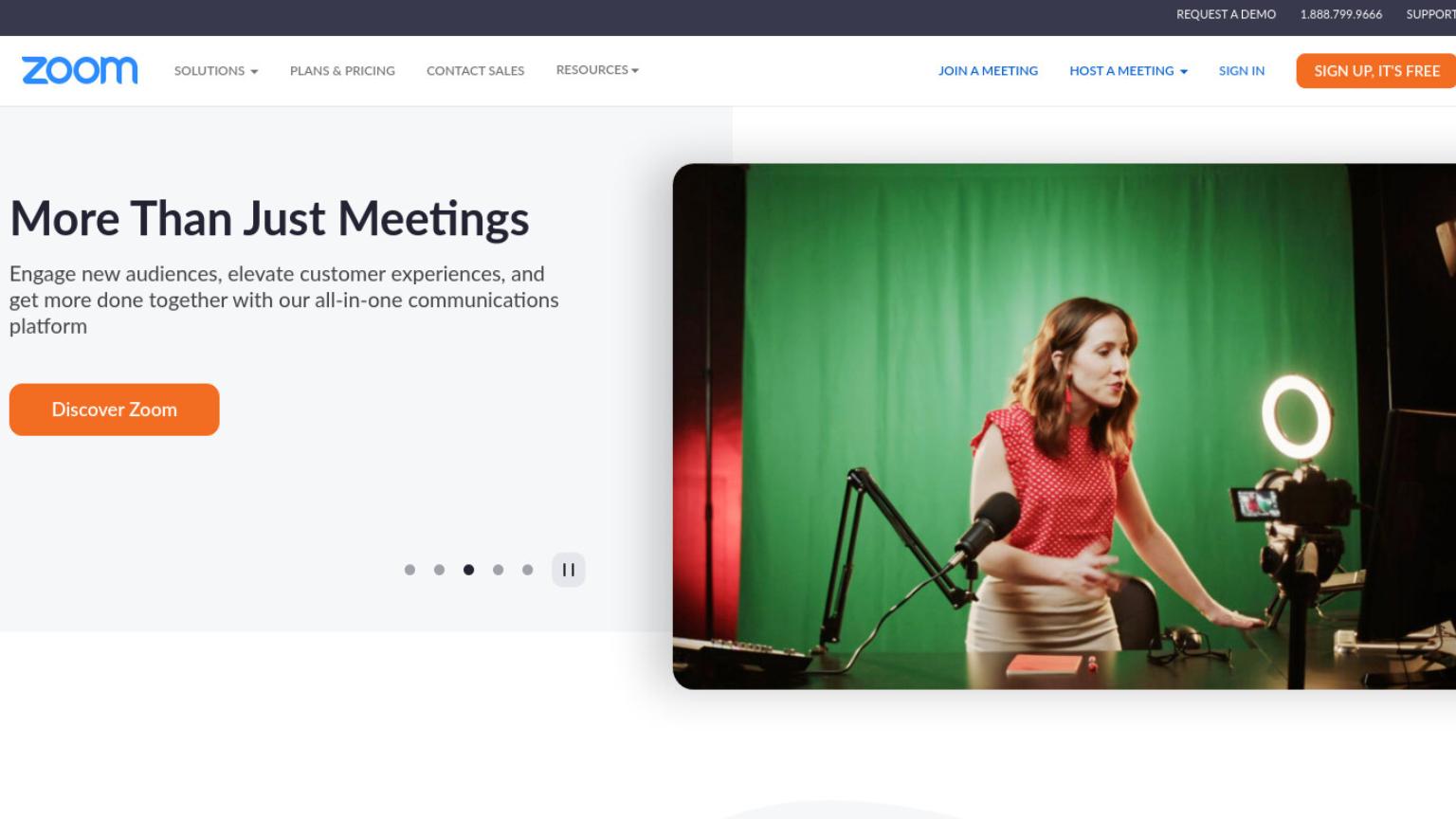
Task: Click the 1.888.799.9666 phone number
Action: click(1340, 14)
